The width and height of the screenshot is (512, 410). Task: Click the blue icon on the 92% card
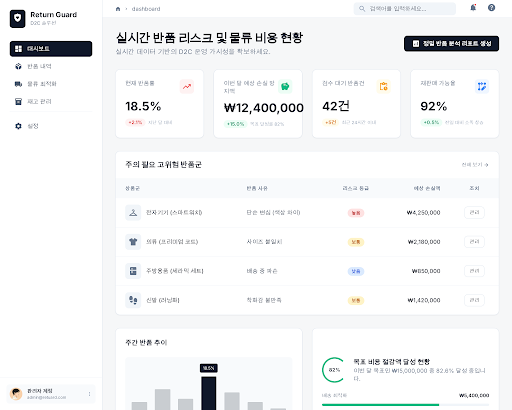point(482,87)
